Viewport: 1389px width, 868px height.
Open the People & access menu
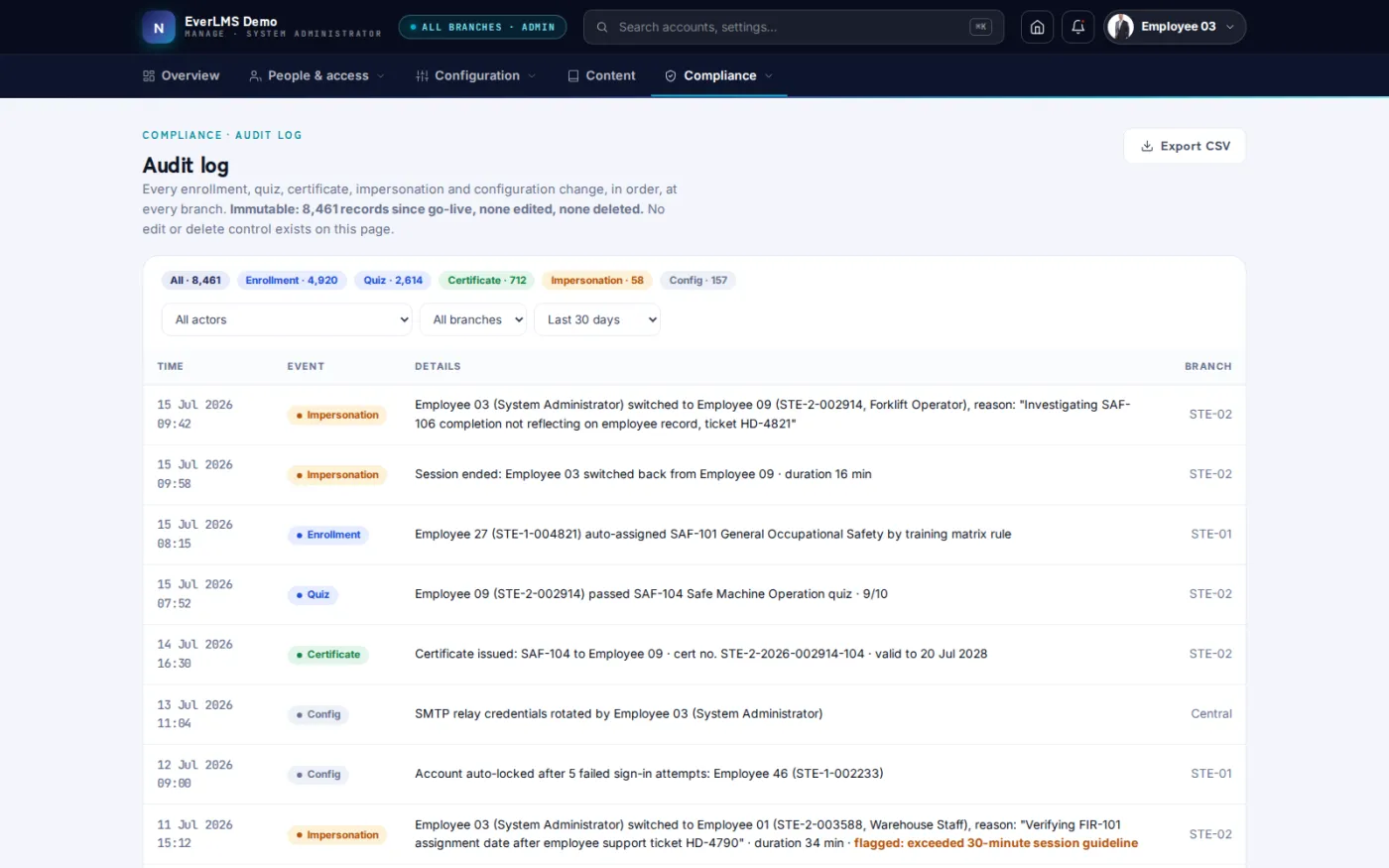316,75
